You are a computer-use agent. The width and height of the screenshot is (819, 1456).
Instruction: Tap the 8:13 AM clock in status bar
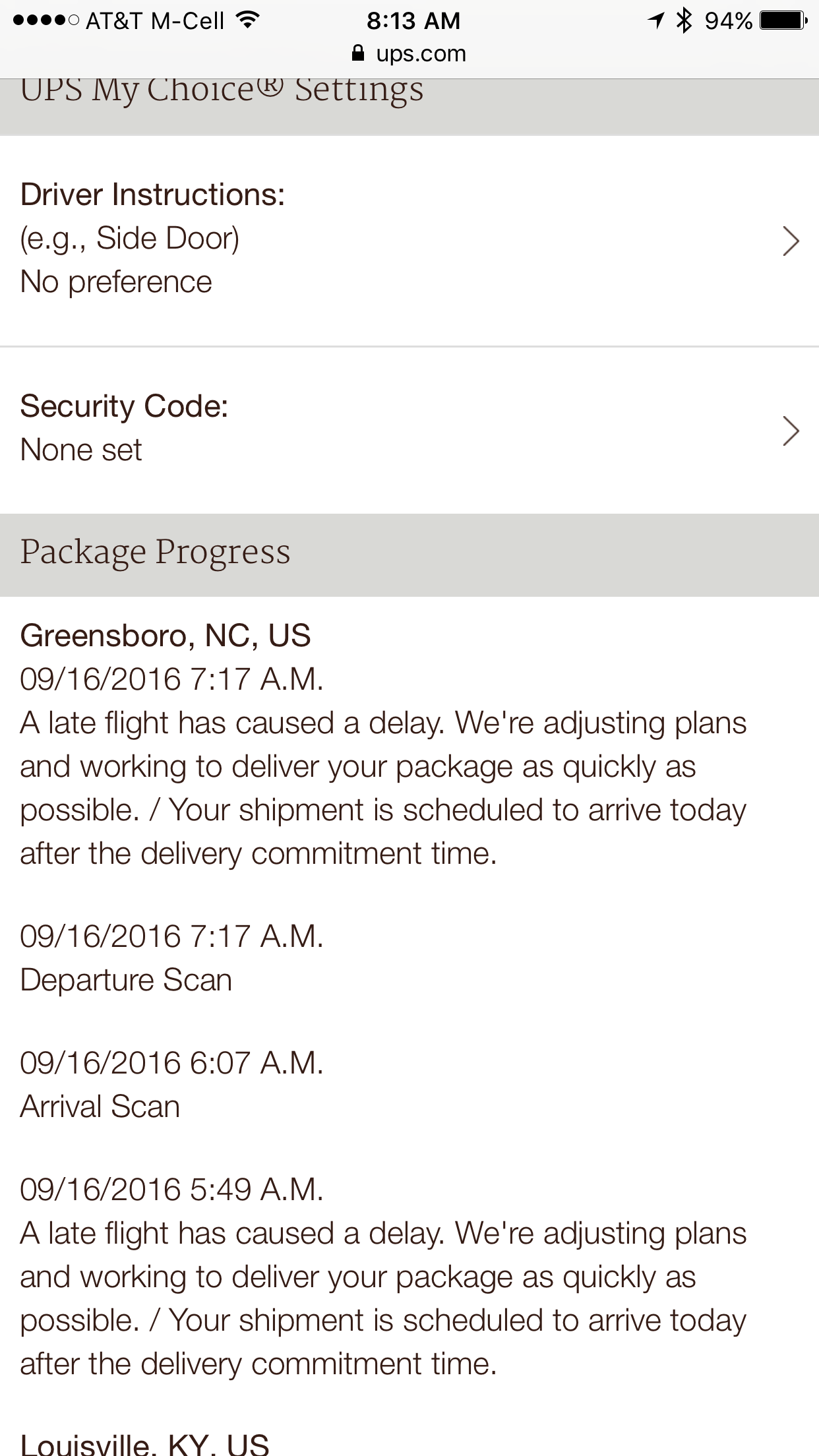413,20
